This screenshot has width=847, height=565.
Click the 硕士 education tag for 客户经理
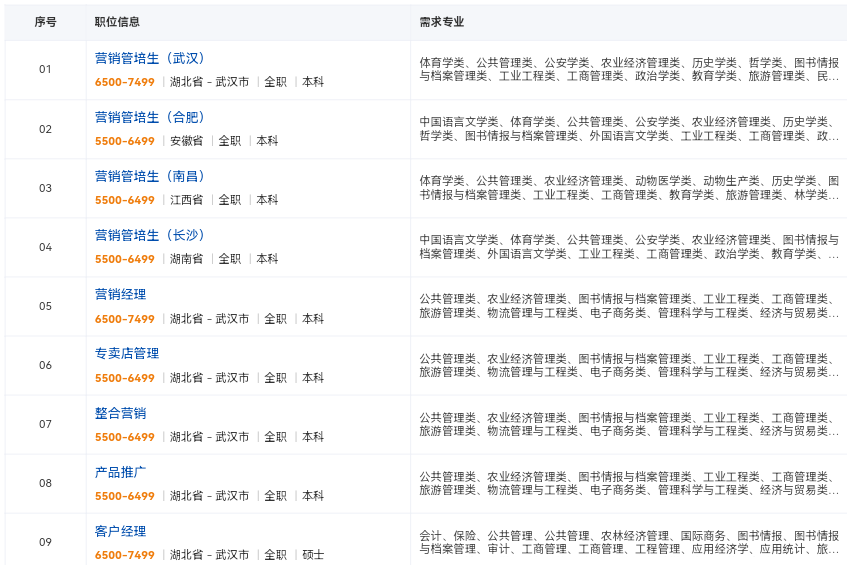point(313,555)
